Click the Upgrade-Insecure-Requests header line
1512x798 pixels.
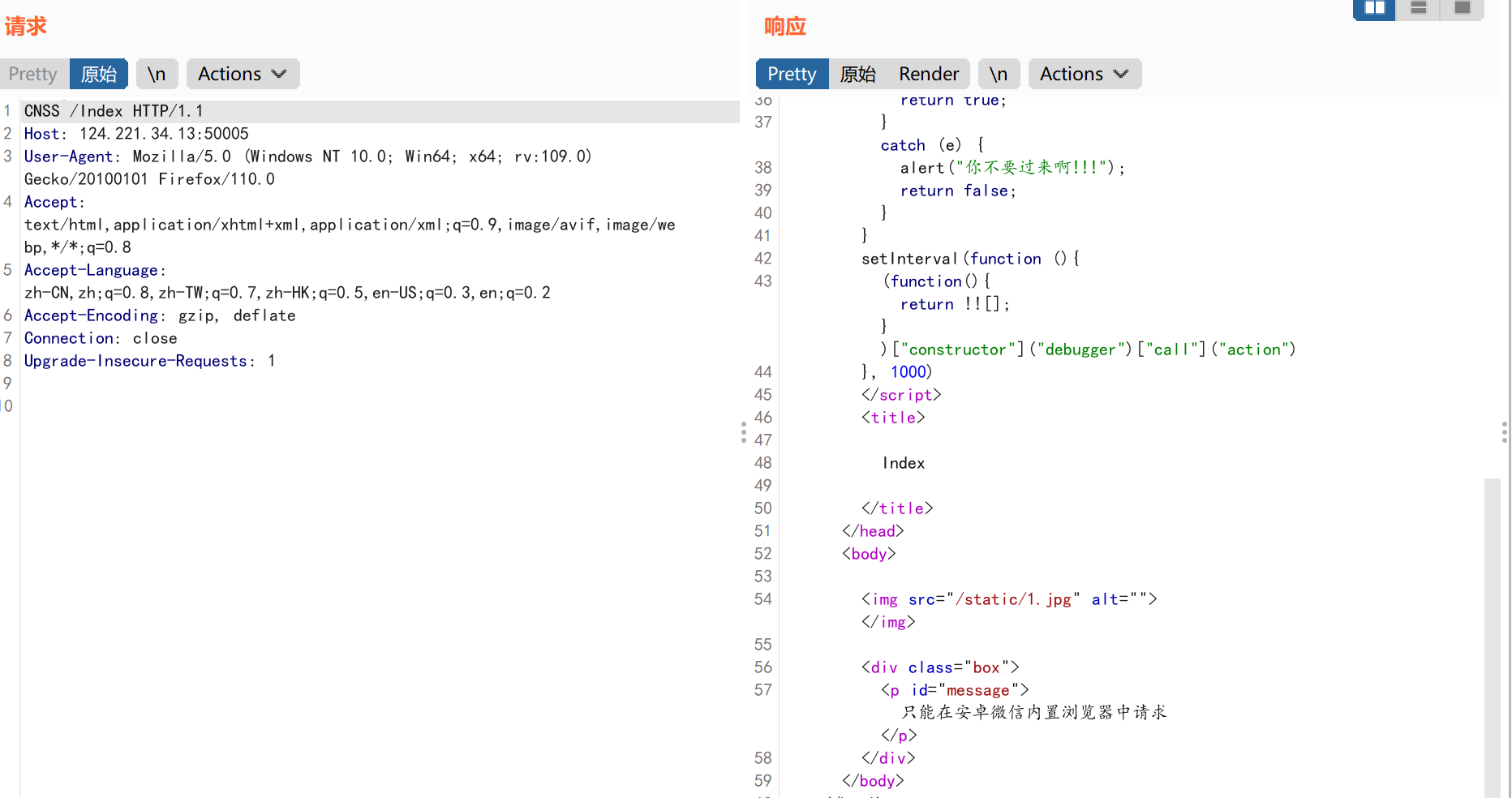point(150,361)
